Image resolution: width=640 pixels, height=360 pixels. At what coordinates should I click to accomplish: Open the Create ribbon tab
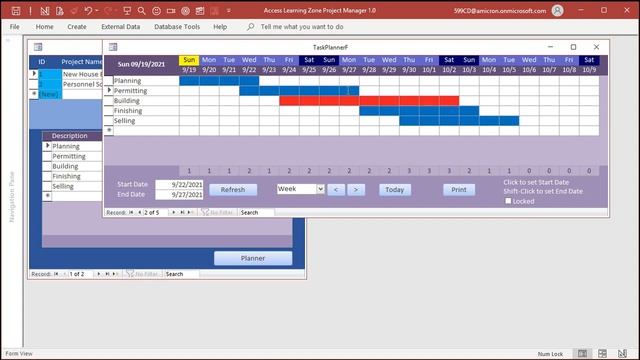coord(77,27)
